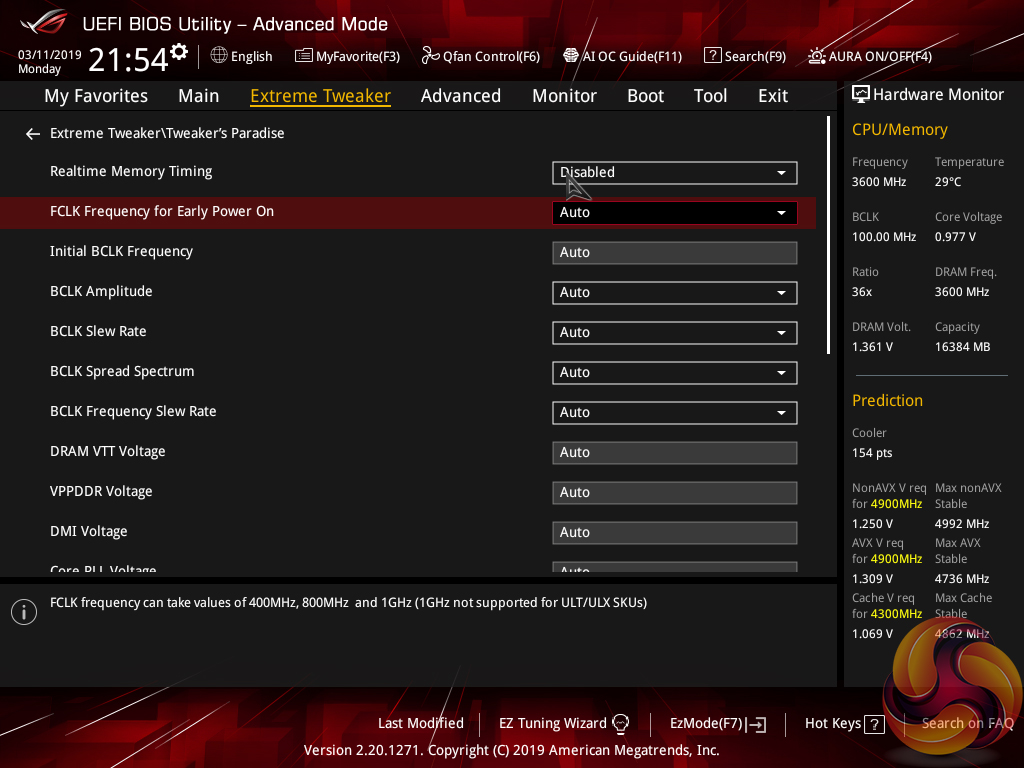Click the EzMode exit arrow icon
The width and height of the screenshot is (1024, 768).
756,724
